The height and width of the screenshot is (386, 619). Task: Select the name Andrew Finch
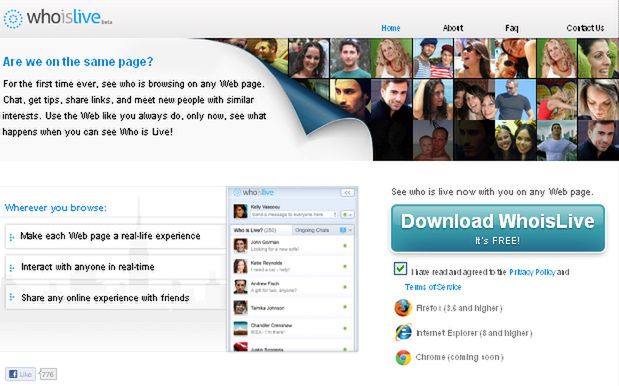265,283
